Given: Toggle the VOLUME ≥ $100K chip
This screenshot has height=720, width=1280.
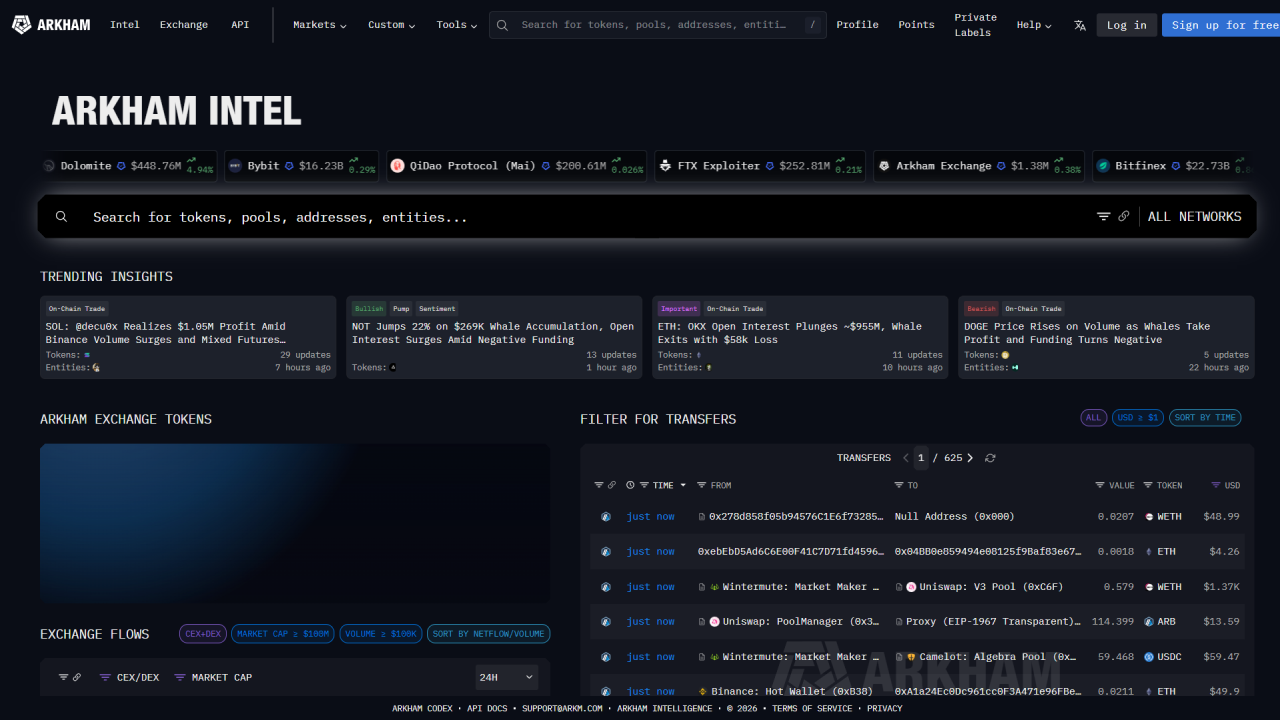Looking at the screenshot, I should pyautogui.click(x=381, y=634).
